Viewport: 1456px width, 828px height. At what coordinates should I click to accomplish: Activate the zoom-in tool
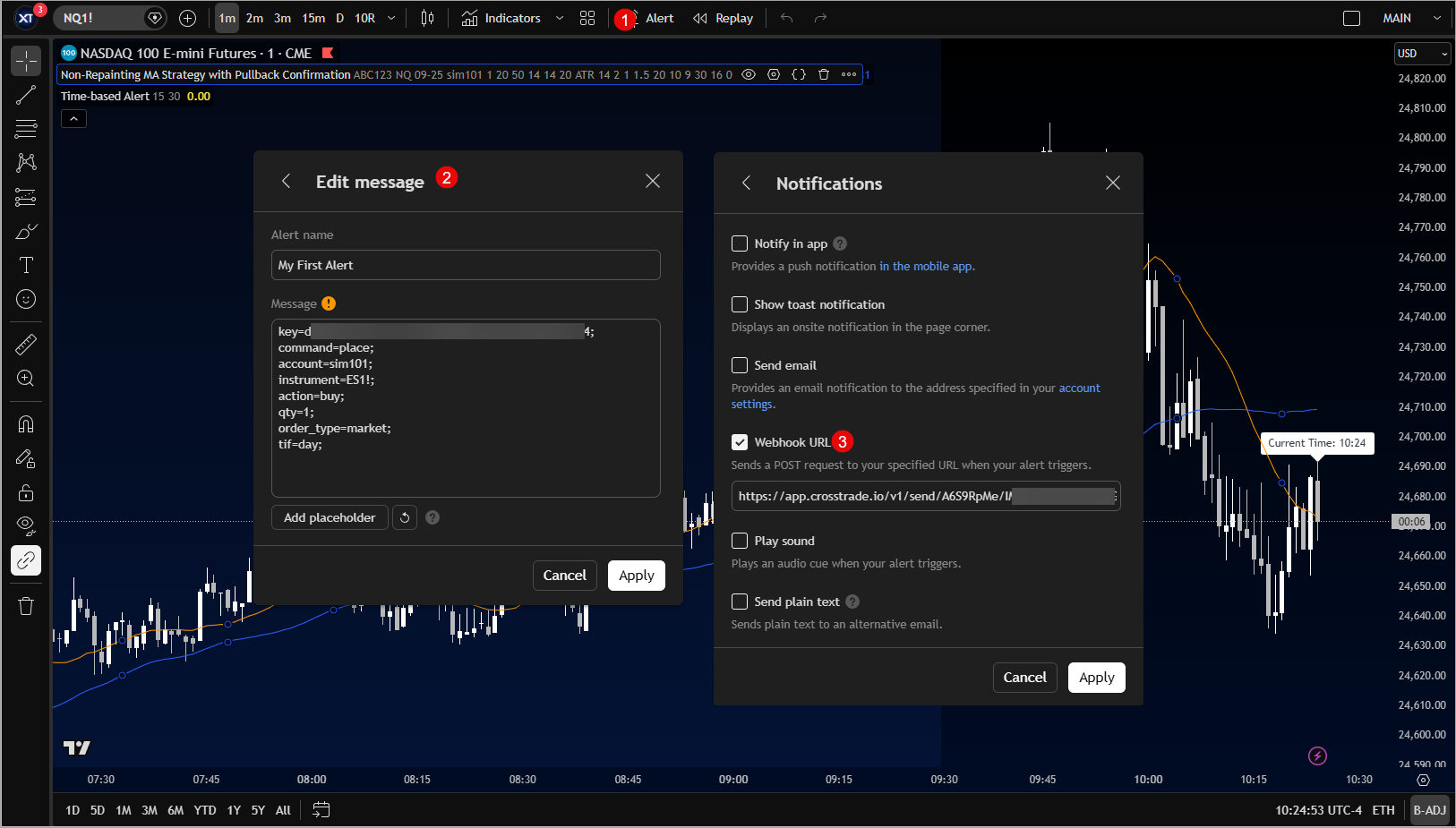[x=25, y=379]
